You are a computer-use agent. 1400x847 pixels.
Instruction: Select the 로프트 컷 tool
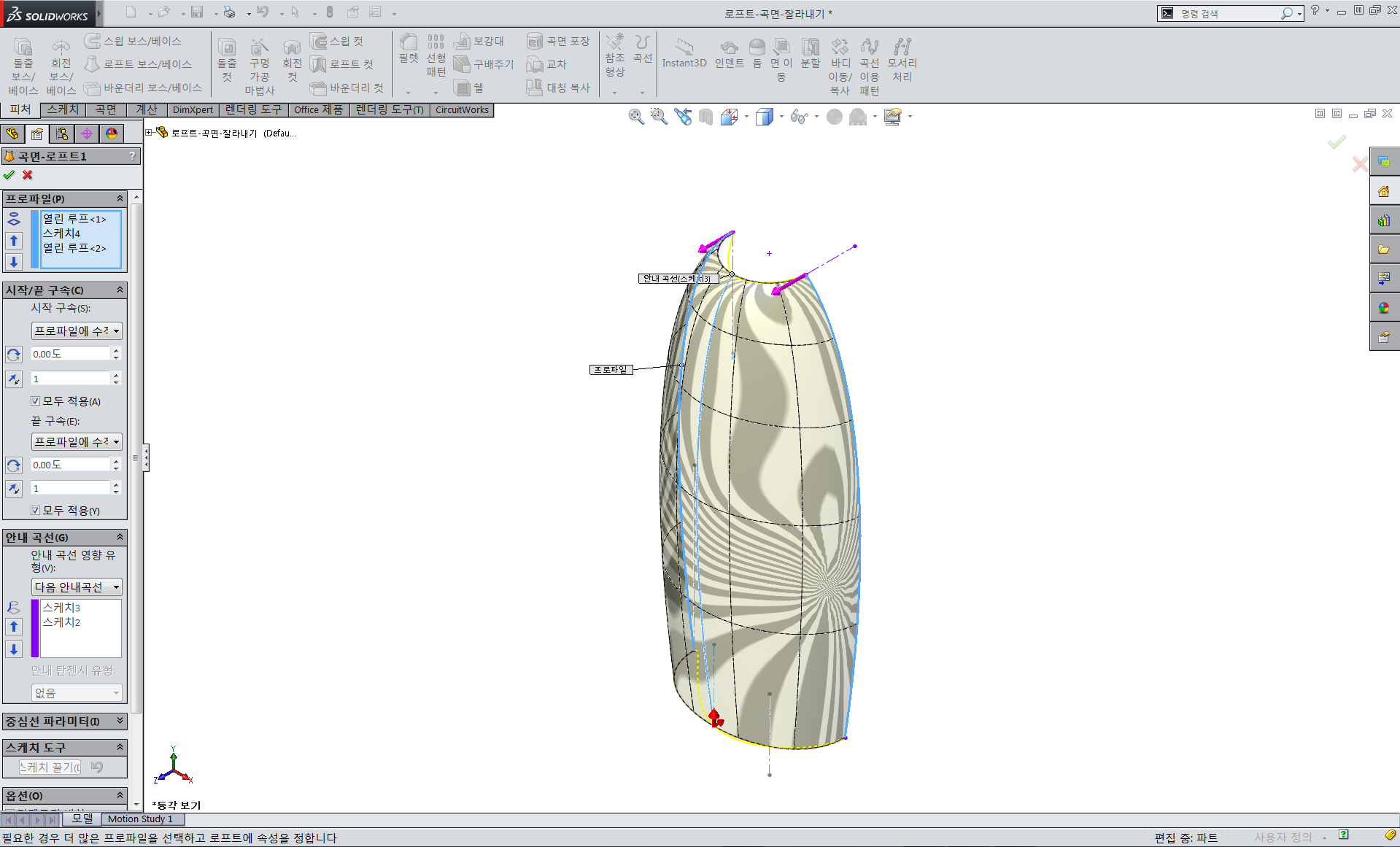[341, 64]
